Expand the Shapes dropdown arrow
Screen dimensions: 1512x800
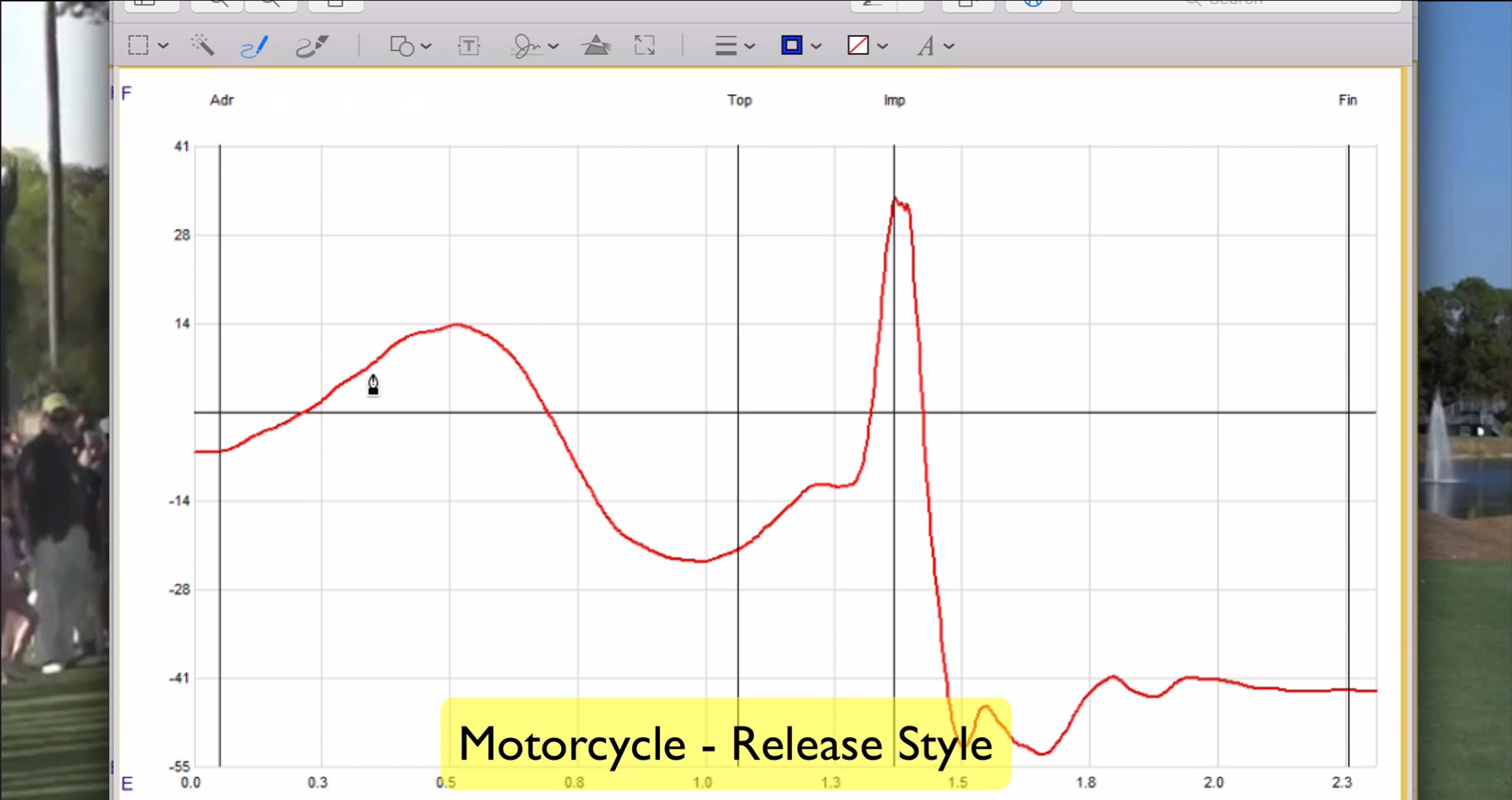pos(426,46)
